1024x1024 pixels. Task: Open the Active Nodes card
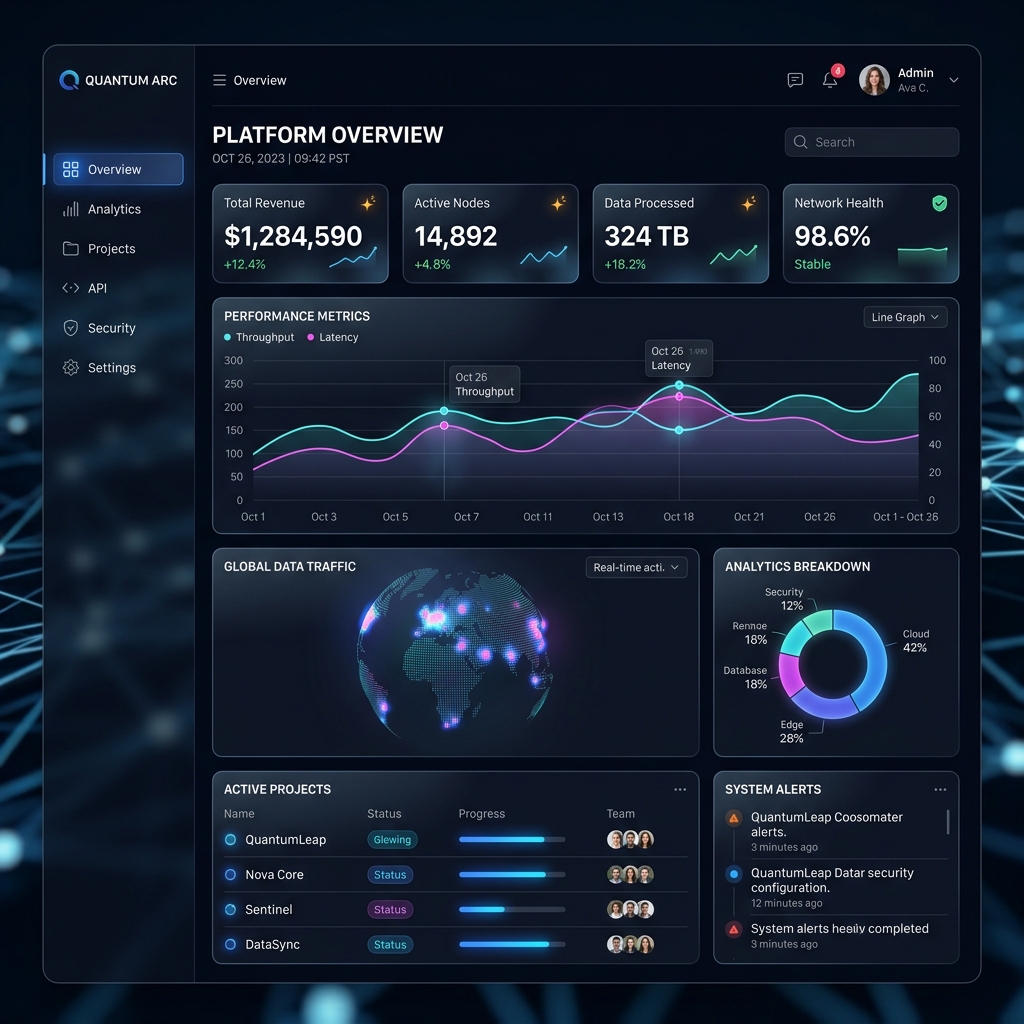[x=490, y=233]
